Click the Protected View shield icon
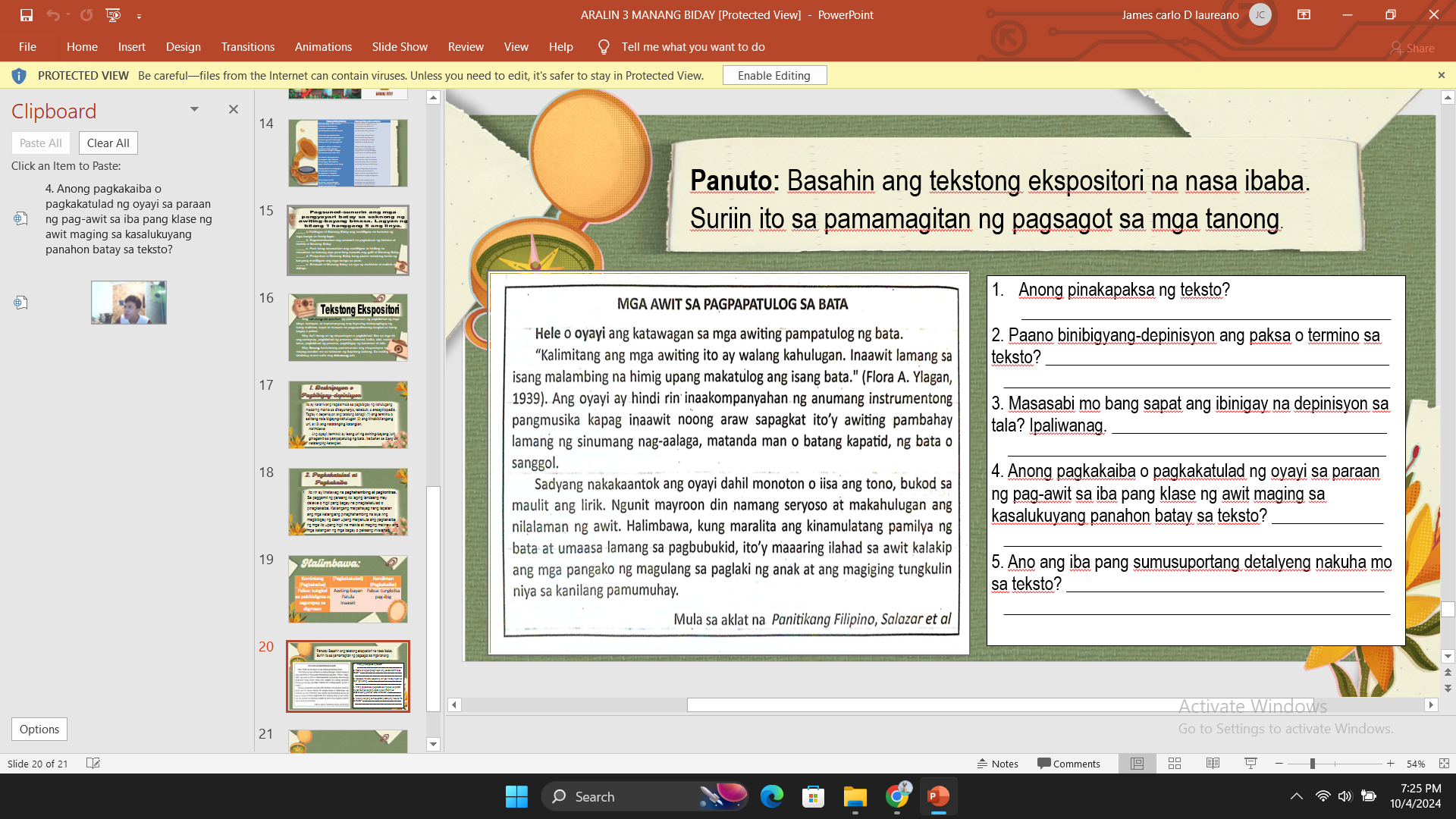Viewport: 1456px width, 819px height. (x=19, y=75)
